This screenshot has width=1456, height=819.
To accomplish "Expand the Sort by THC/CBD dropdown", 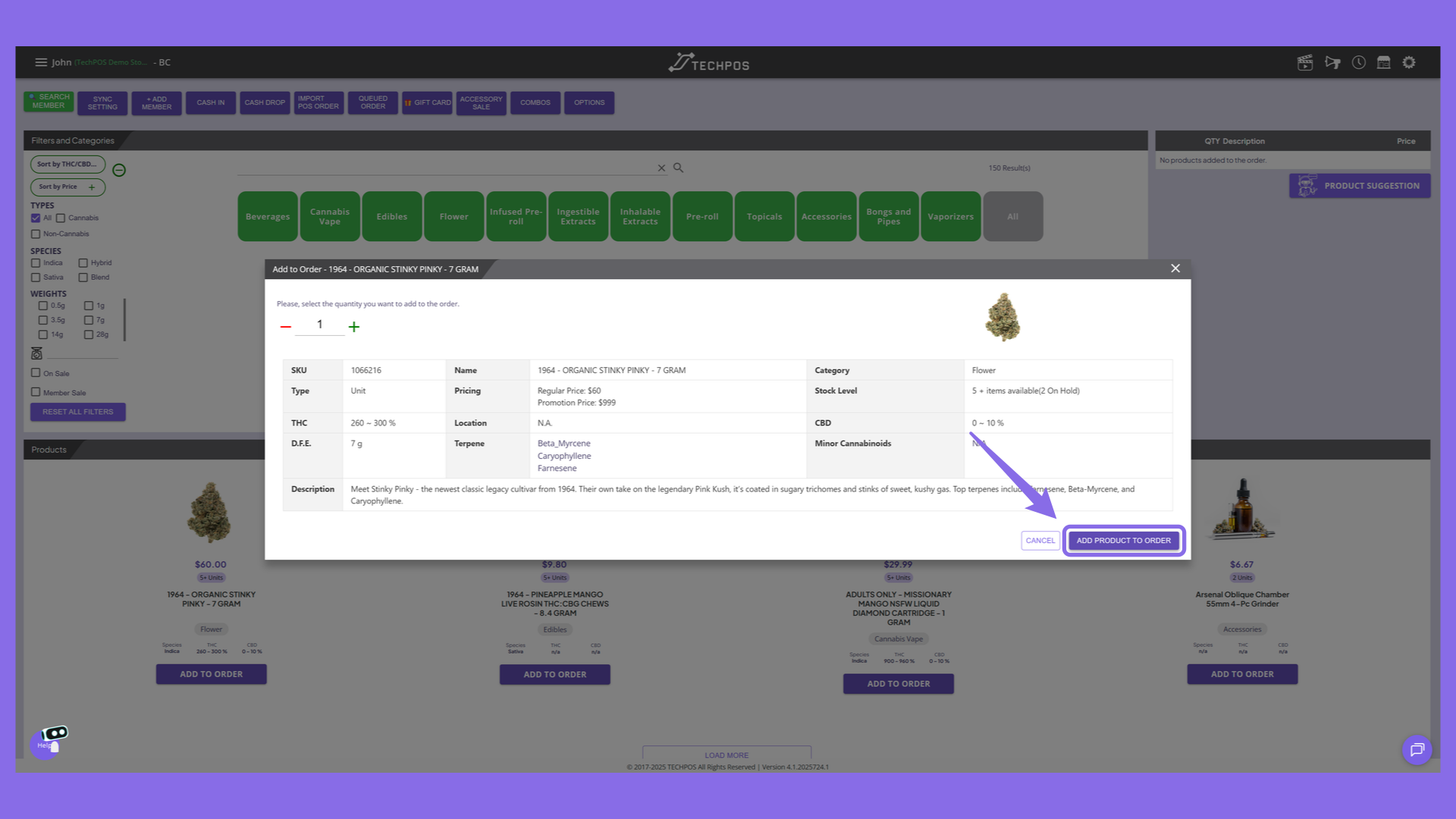I will (x=67, y=165).
